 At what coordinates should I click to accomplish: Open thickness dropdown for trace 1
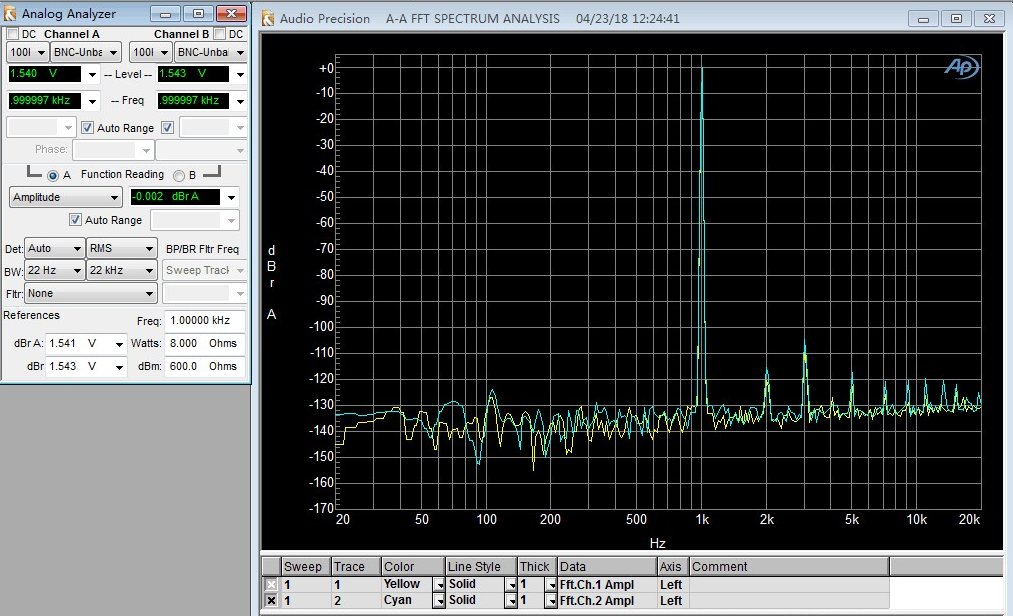[x=550, y=584]
